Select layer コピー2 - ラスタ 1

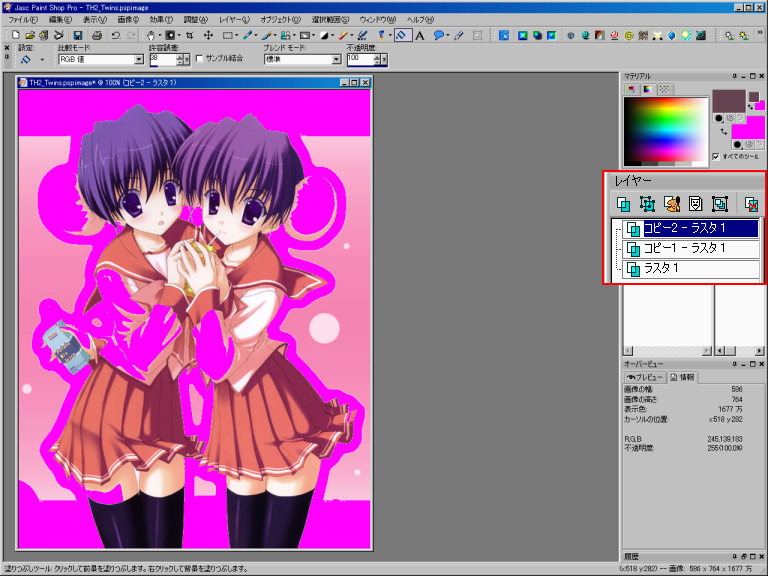click(690, 228)
